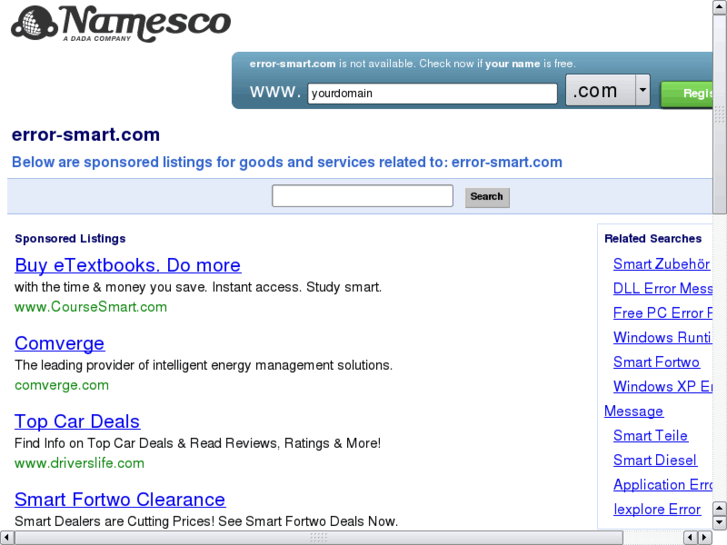727x545 pixels.
Task: Click the green Register button
Action: (x=687, y=94)
